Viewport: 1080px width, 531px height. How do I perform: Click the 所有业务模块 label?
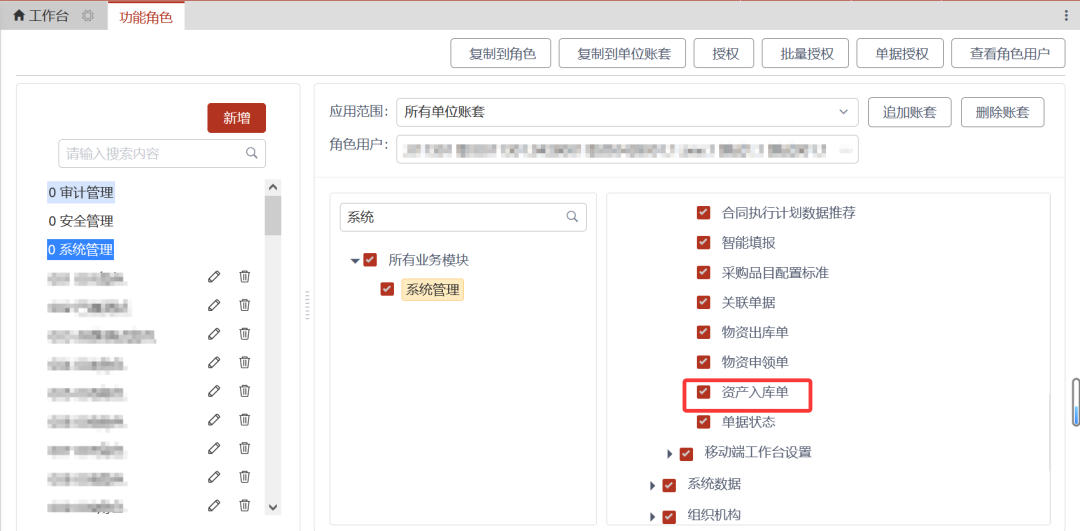pyautogui.click(x=428, y=260)
